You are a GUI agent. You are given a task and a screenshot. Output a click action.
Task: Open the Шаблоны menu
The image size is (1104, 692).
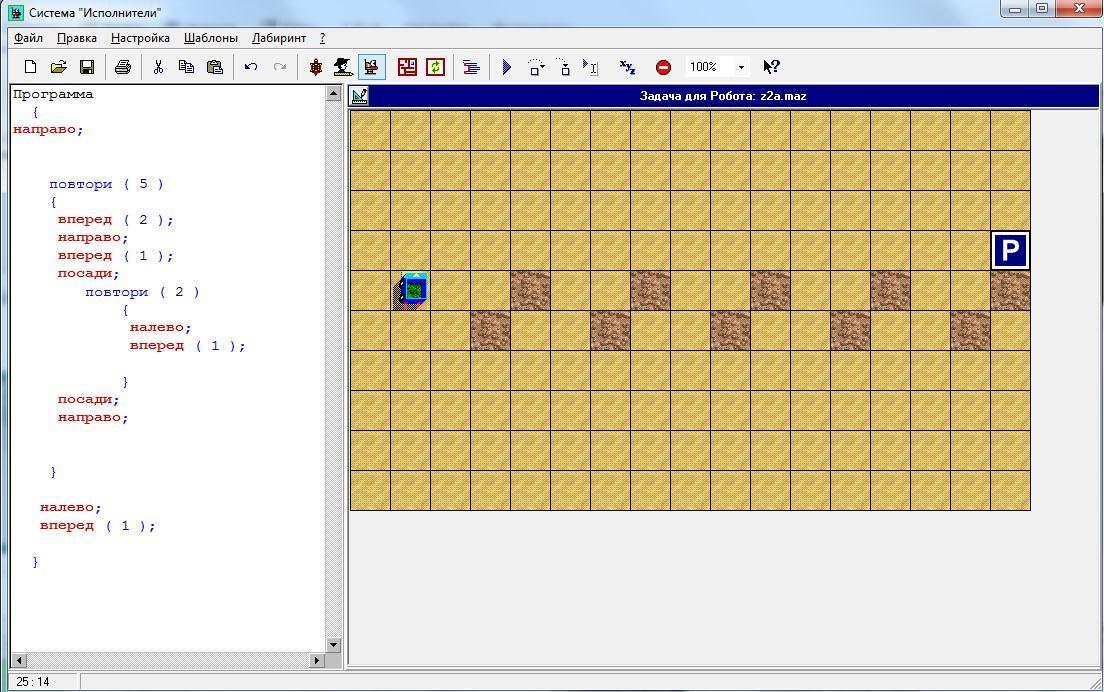click(211, 38)
